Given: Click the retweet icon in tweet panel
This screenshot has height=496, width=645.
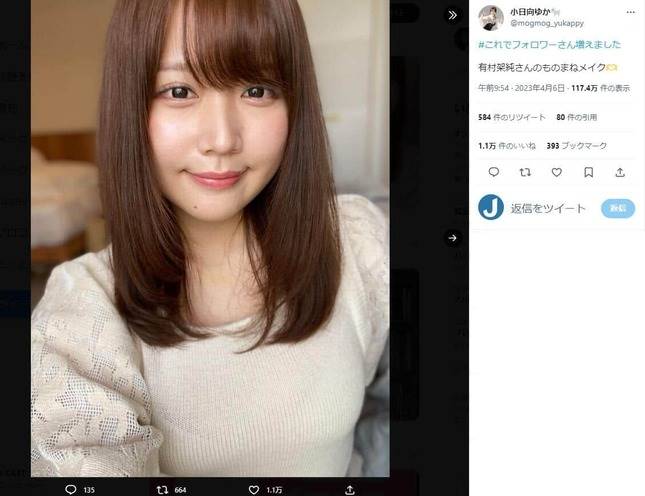Looking at the screenshot, I should [525, 172].
